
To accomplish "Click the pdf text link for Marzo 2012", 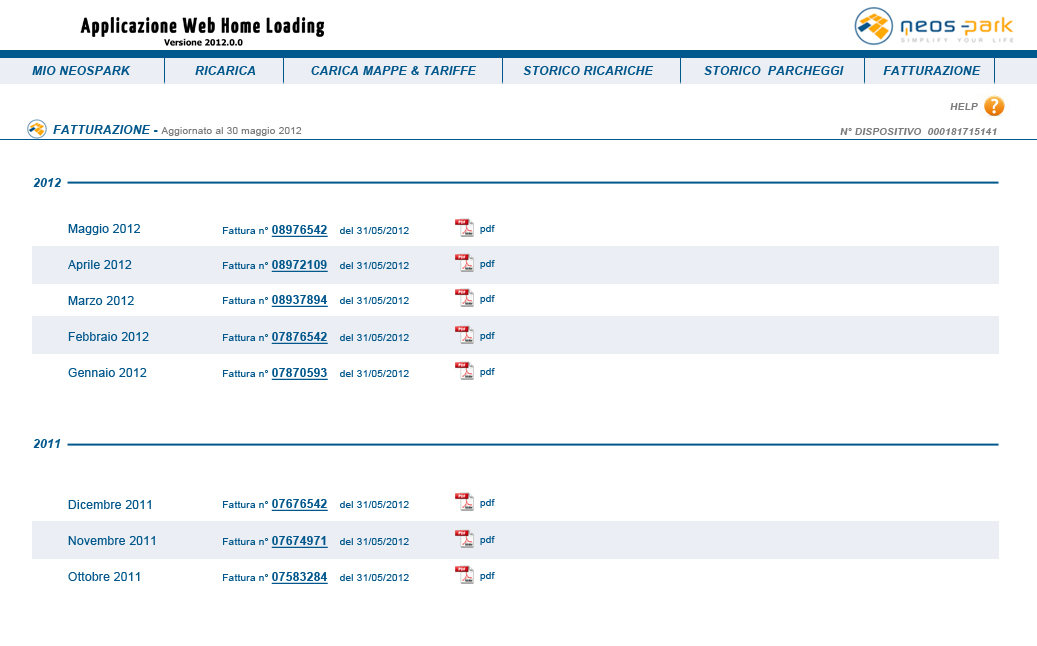I will 487,299.
